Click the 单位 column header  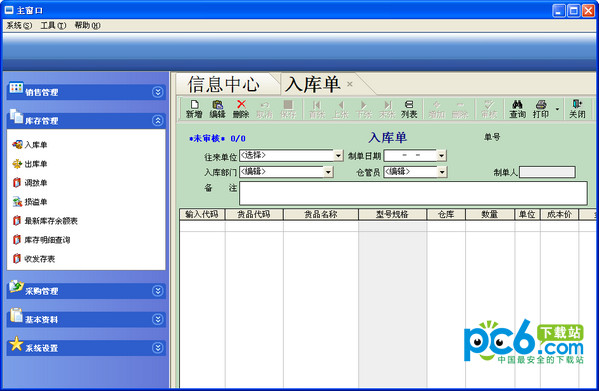(527, 214)
